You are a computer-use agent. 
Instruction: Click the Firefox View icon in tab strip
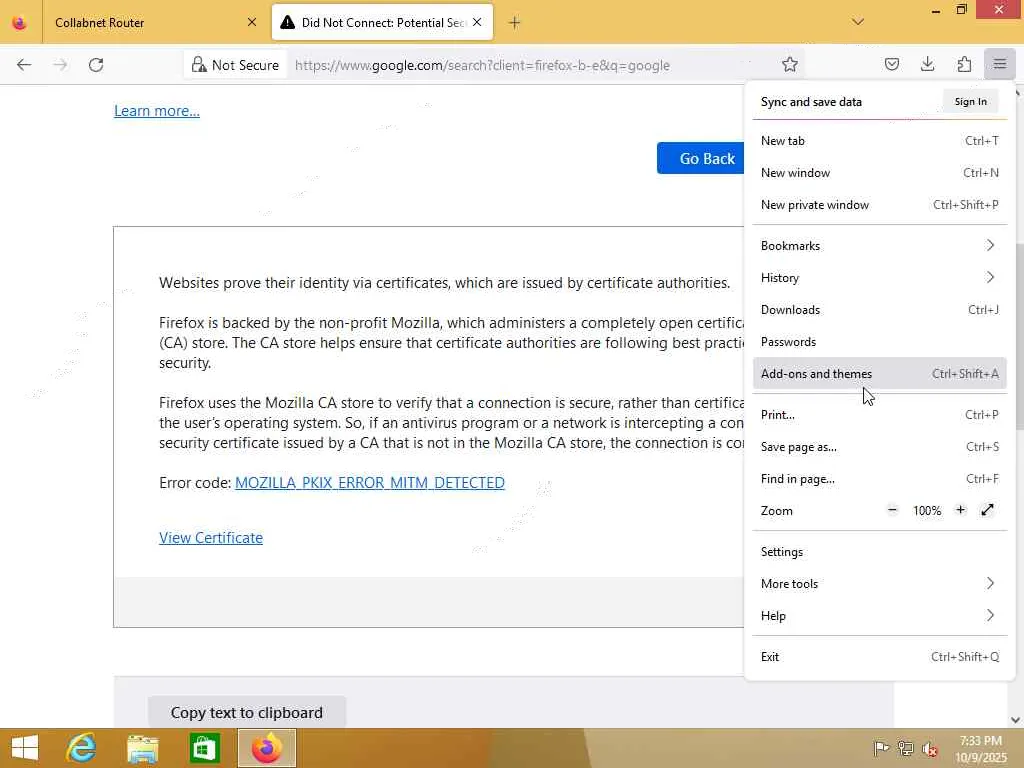tap(20, 23)
